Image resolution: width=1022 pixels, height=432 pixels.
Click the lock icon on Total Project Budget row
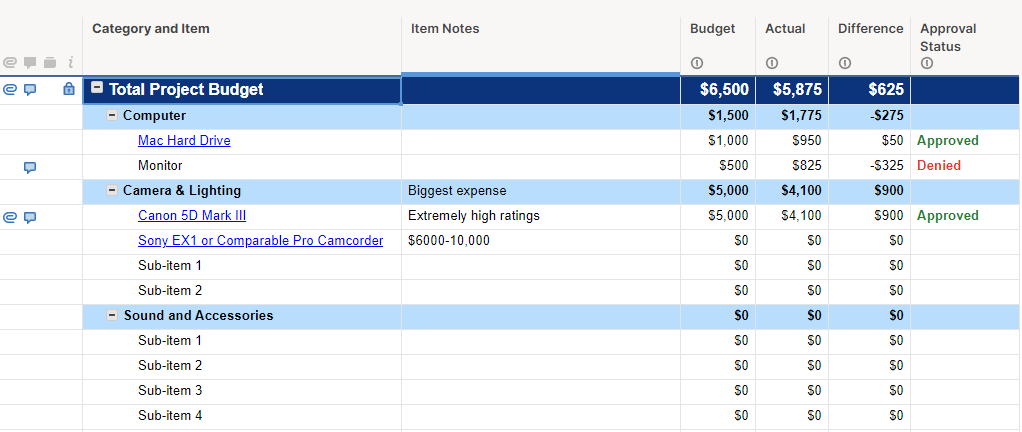pos(69,90)
